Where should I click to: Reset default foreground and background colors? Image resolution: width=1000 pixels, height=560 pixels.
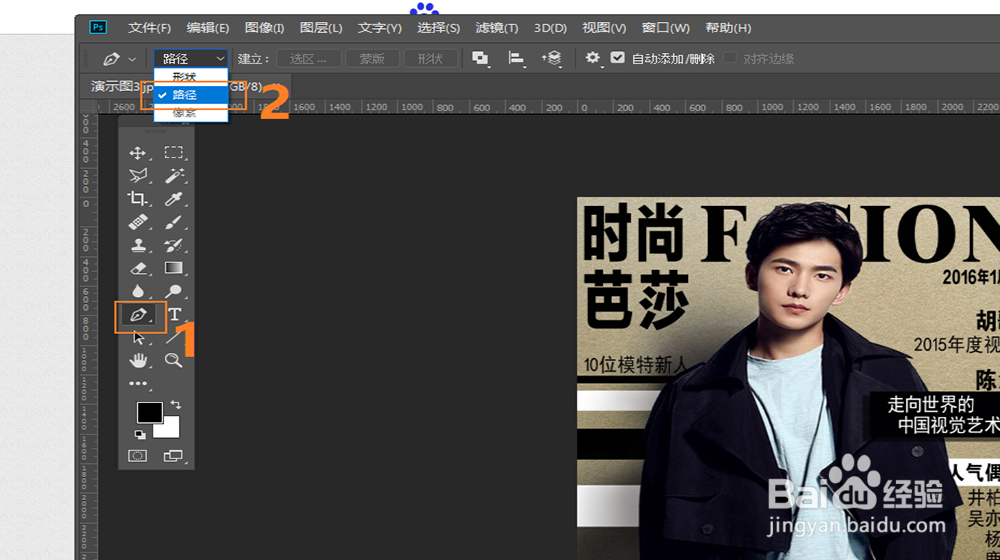pyautogui.click(x=140, y=435)
